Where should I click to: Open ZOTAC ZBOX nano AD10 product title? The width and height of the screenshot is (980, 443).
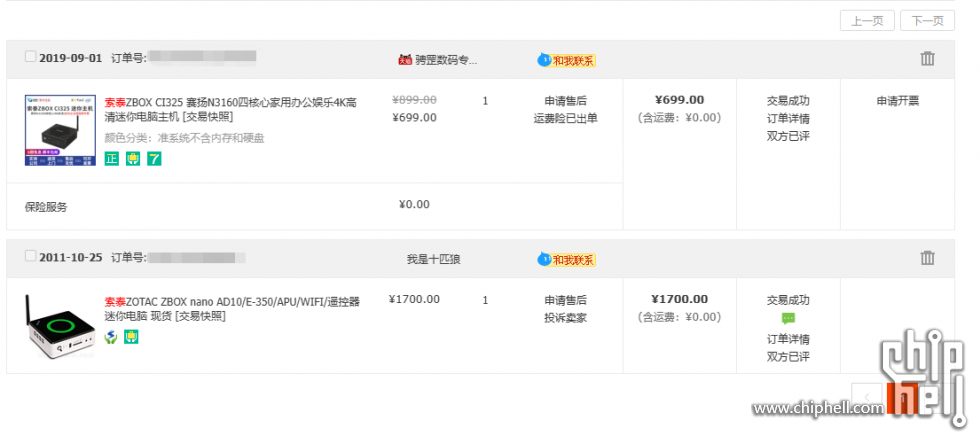[x=232, y=309]
